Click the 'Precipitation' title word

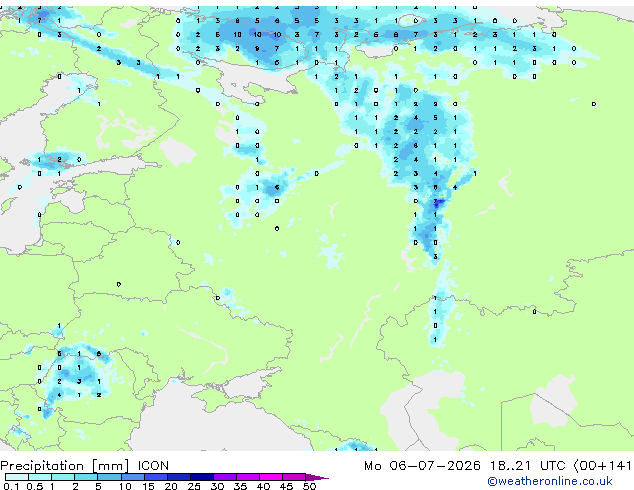[42, 466]
